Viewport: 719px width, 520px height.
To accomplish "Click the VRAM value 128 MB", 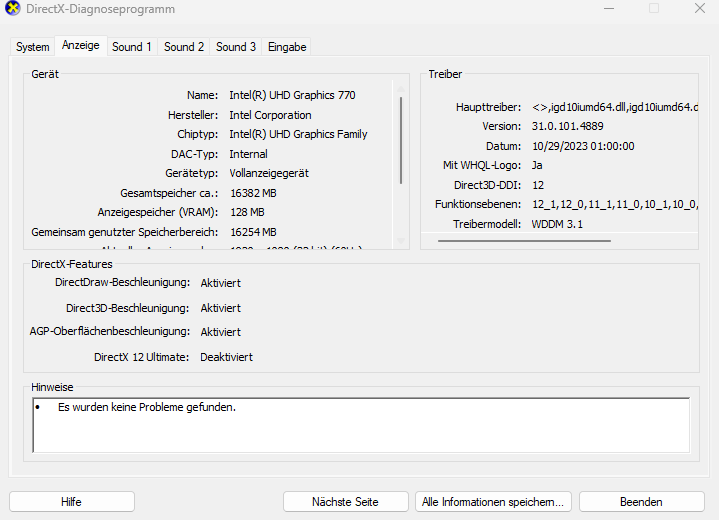I will click(x=247, y=212).
